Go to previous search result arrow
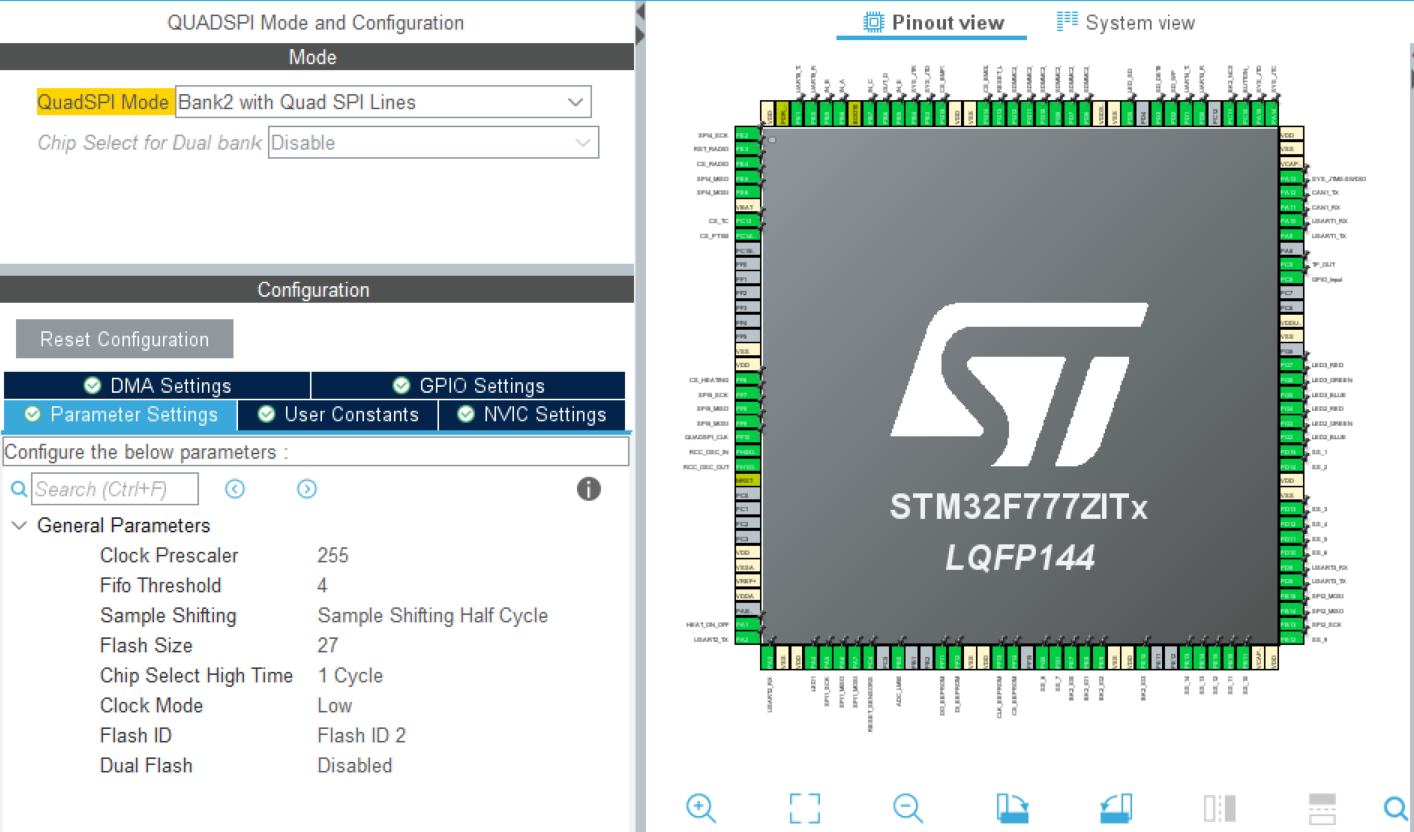 point(235,489)
